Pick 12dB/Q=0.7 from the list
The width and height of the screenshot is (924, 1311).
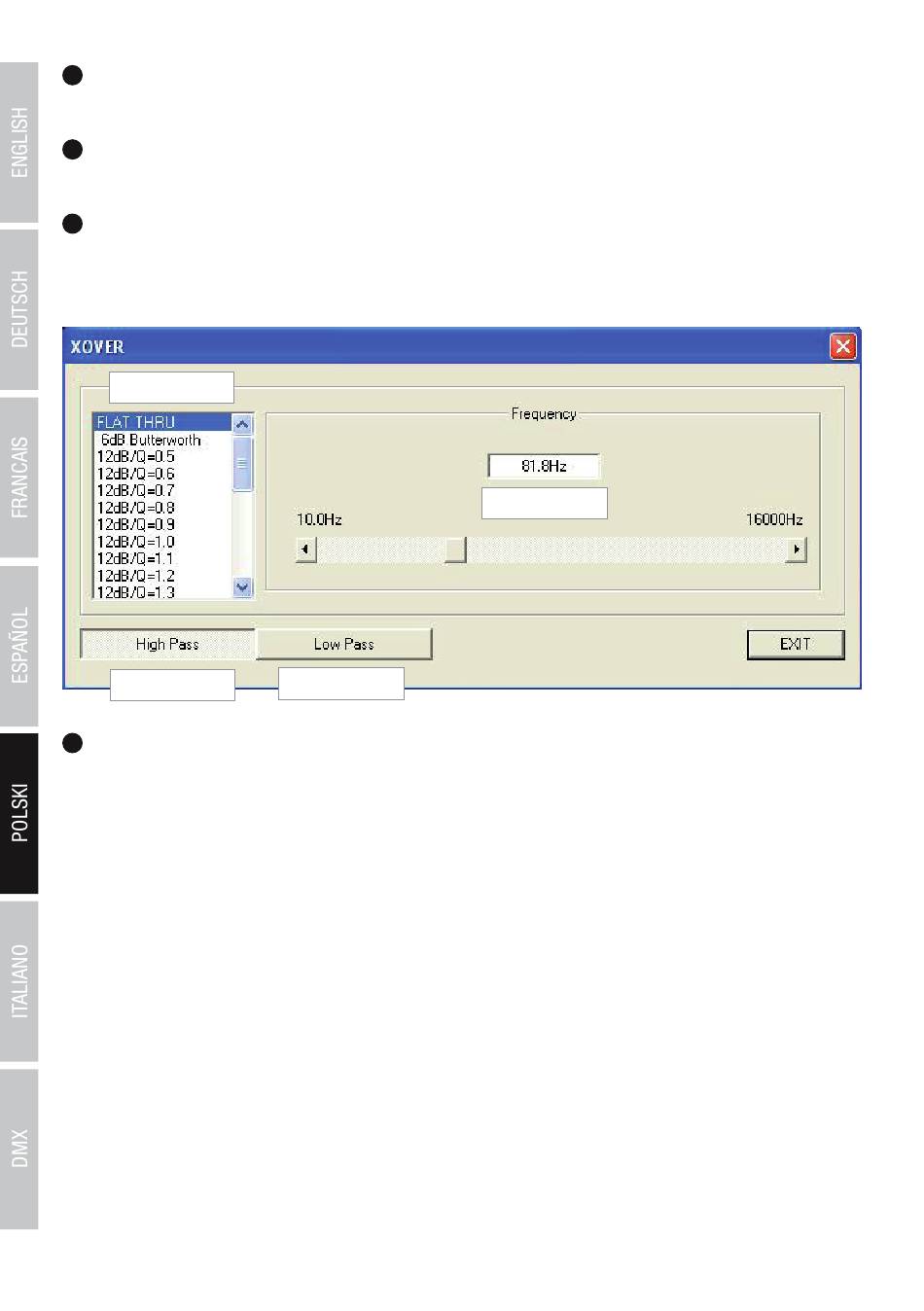(x=136, y=490)
